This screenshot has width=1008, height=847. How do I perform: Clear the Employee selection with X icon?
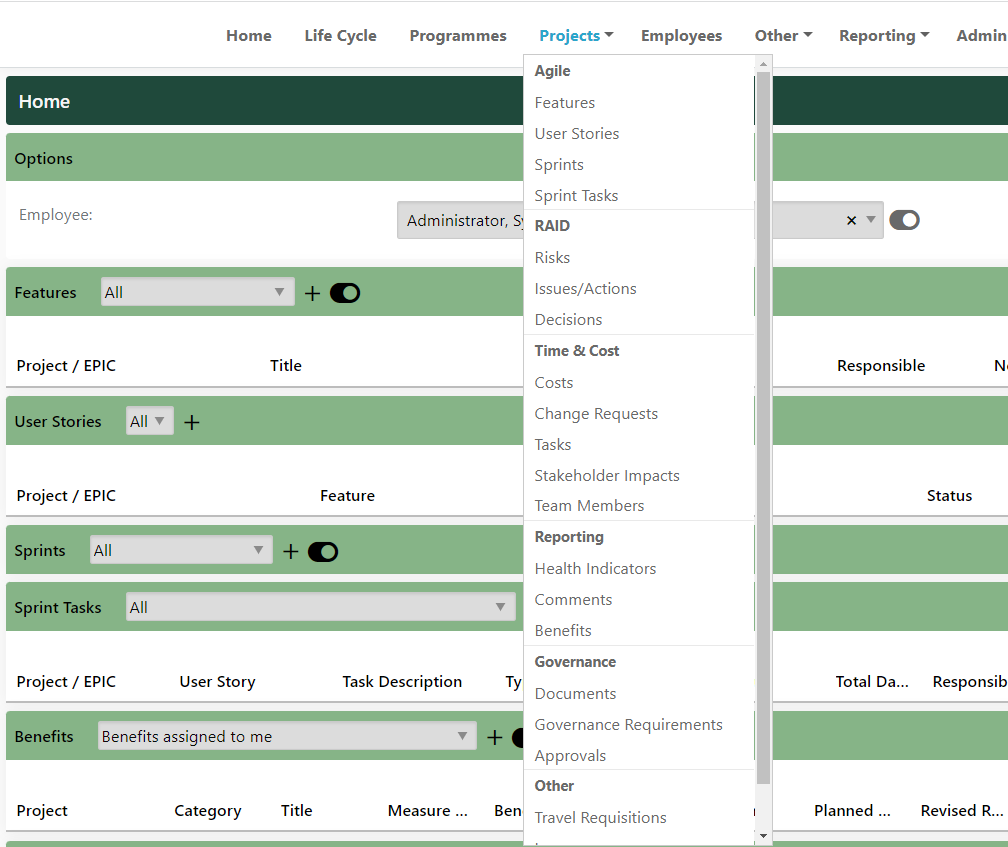[x=851, y=220]
